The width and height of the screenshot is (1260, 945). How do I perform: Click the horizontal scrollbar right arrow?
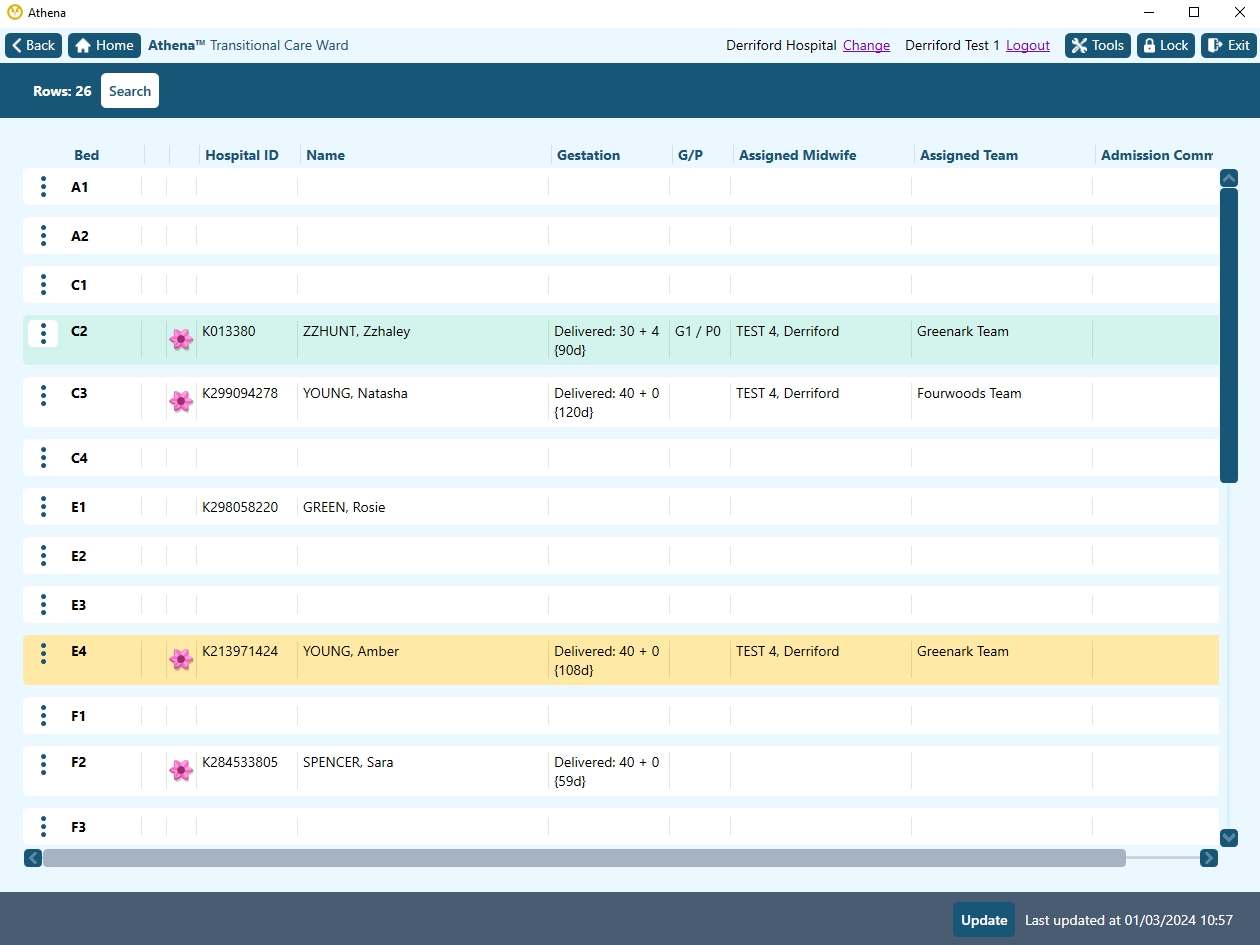(1209, 858)
